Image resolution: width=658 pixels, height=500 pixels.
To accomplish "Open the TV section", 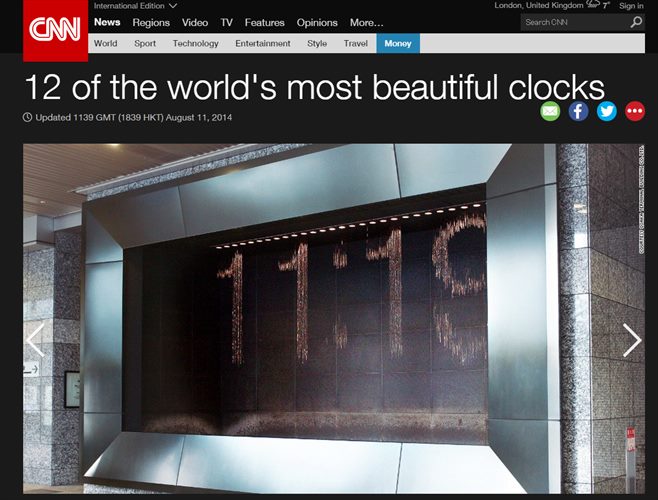I will 226,23.
